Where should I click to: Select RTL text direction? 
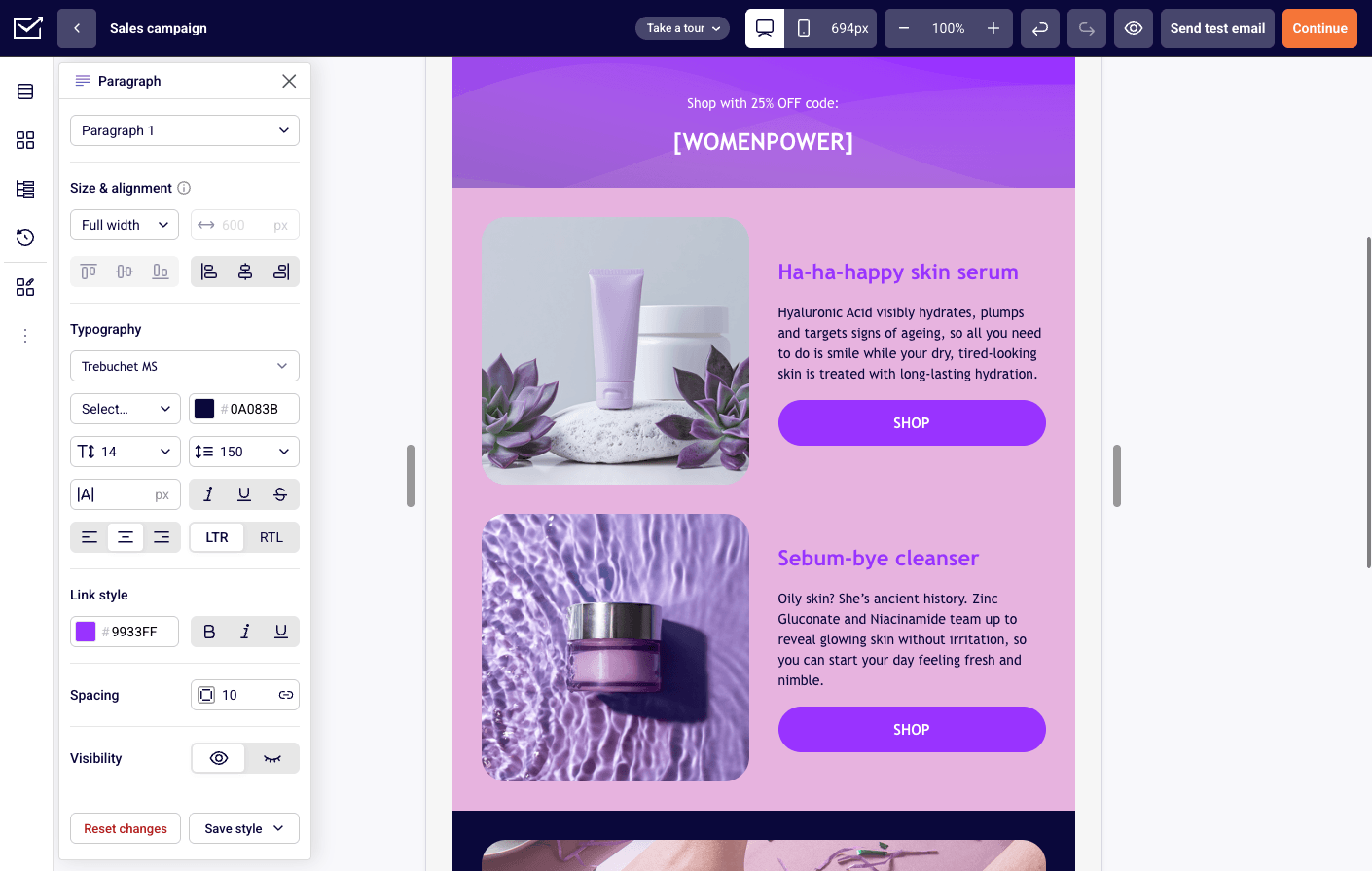pyautogui.click(x=271, y=537)
